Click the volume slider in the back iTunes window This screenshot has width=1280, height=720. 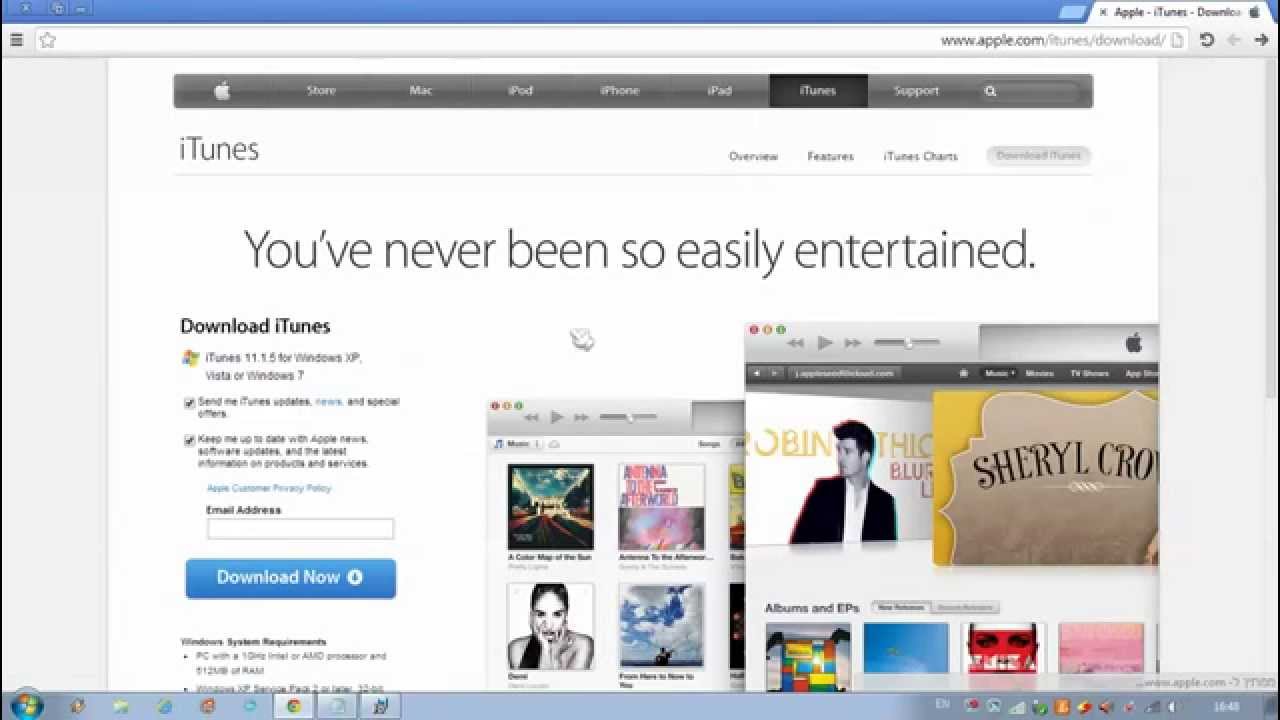click(x=628, y=417)
